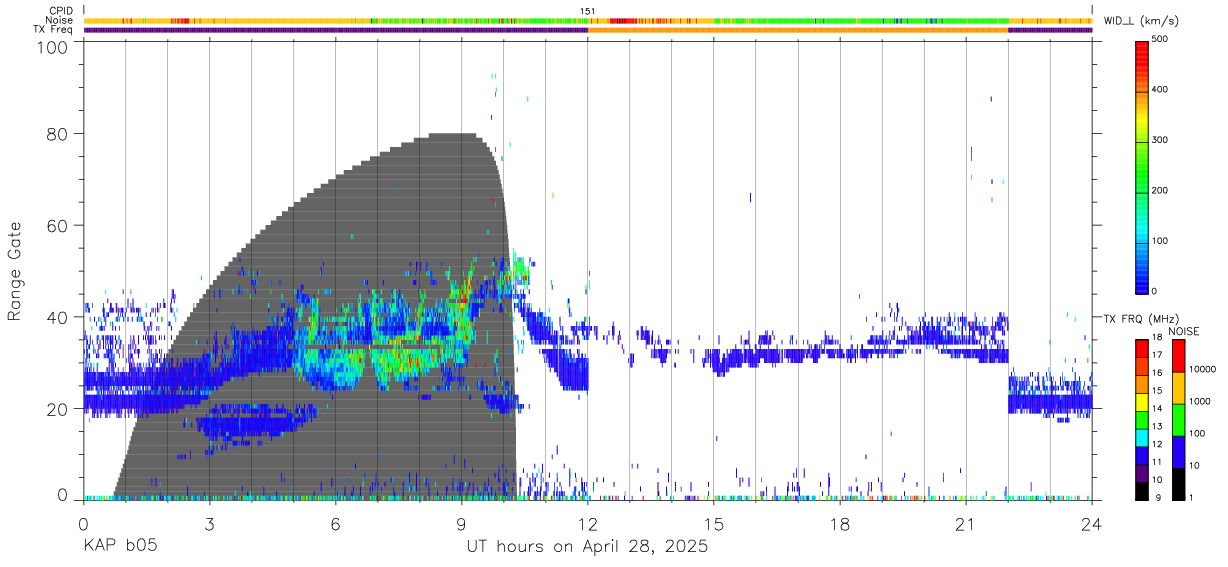
Task: Click the y-axis tick label 80
Action: [57, 134]
